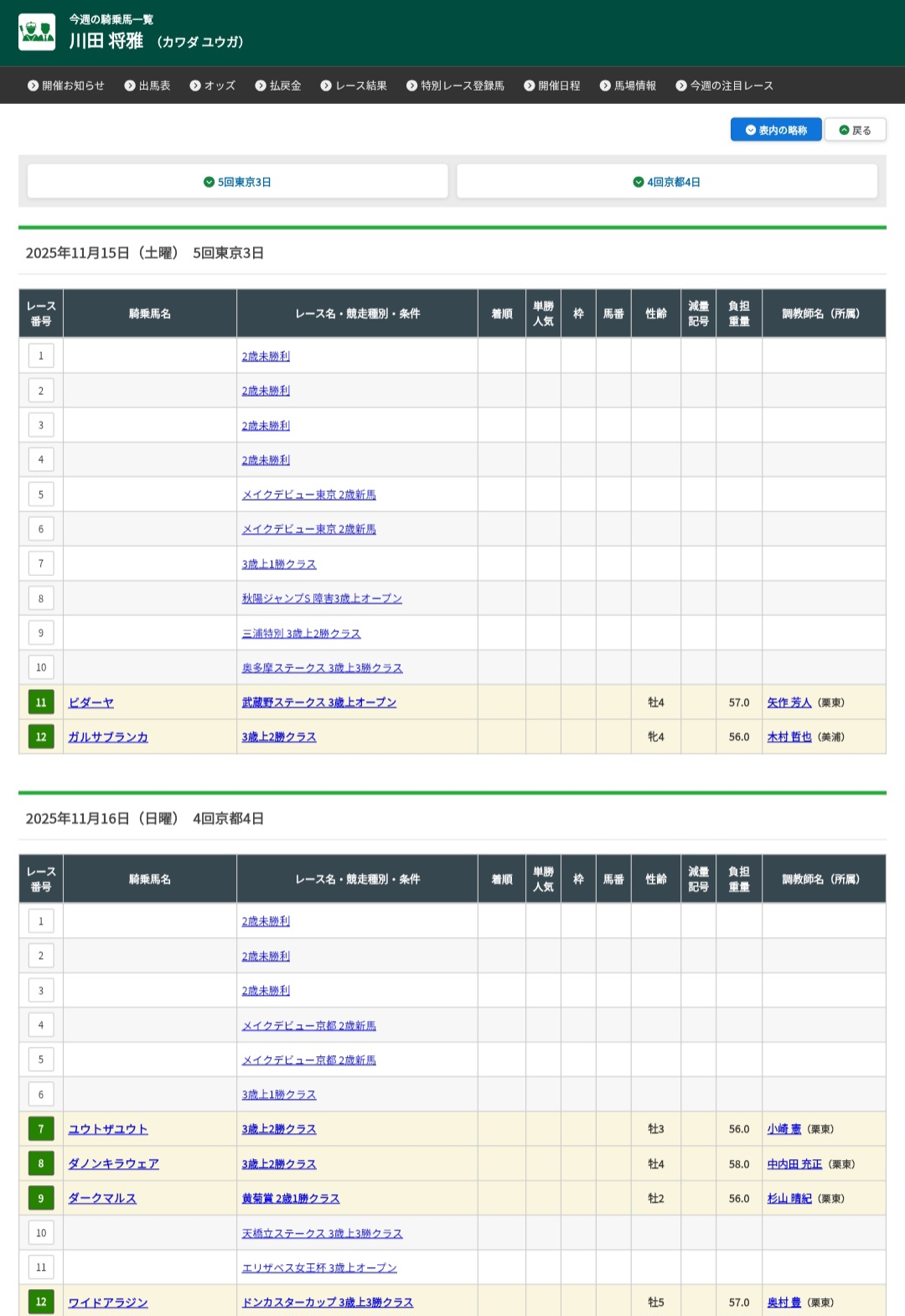Image resolution: width=905 pixels, height=1316 pixels.
Task: Open Kyoto race 10 number box
Action: tap(41, 1233)
